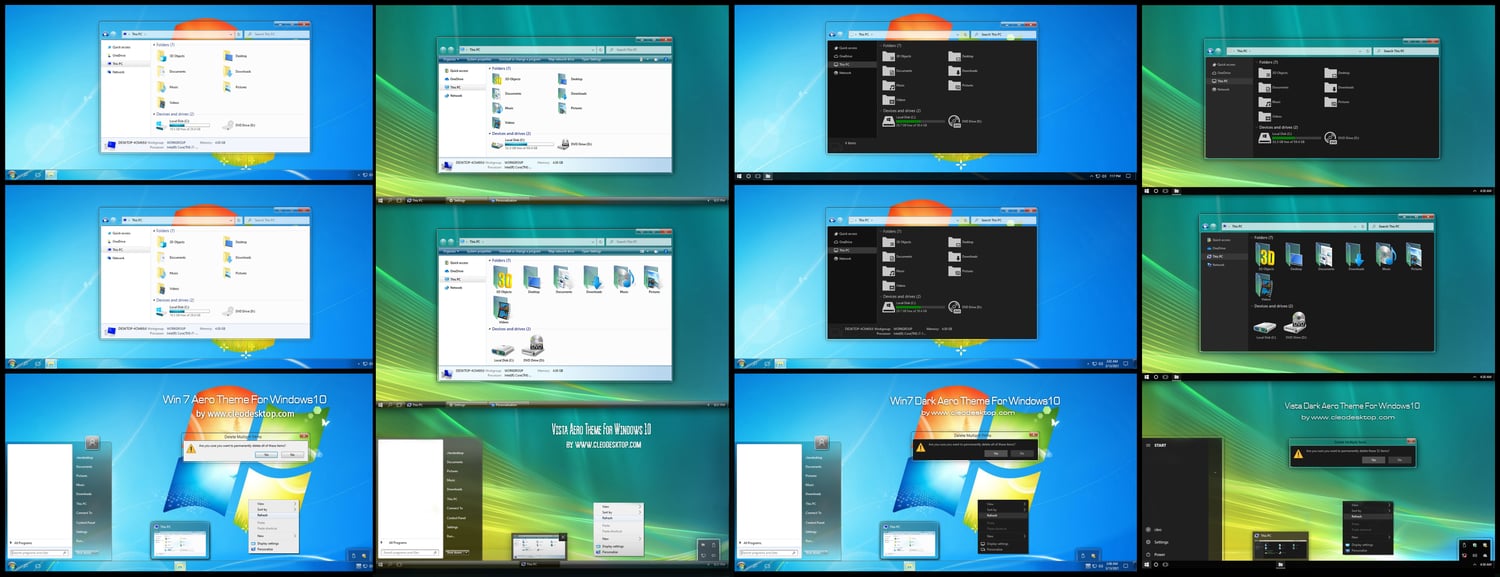
Task: Close the Win 7 Aero Theme delete dialog
Action: click(306, 436)
